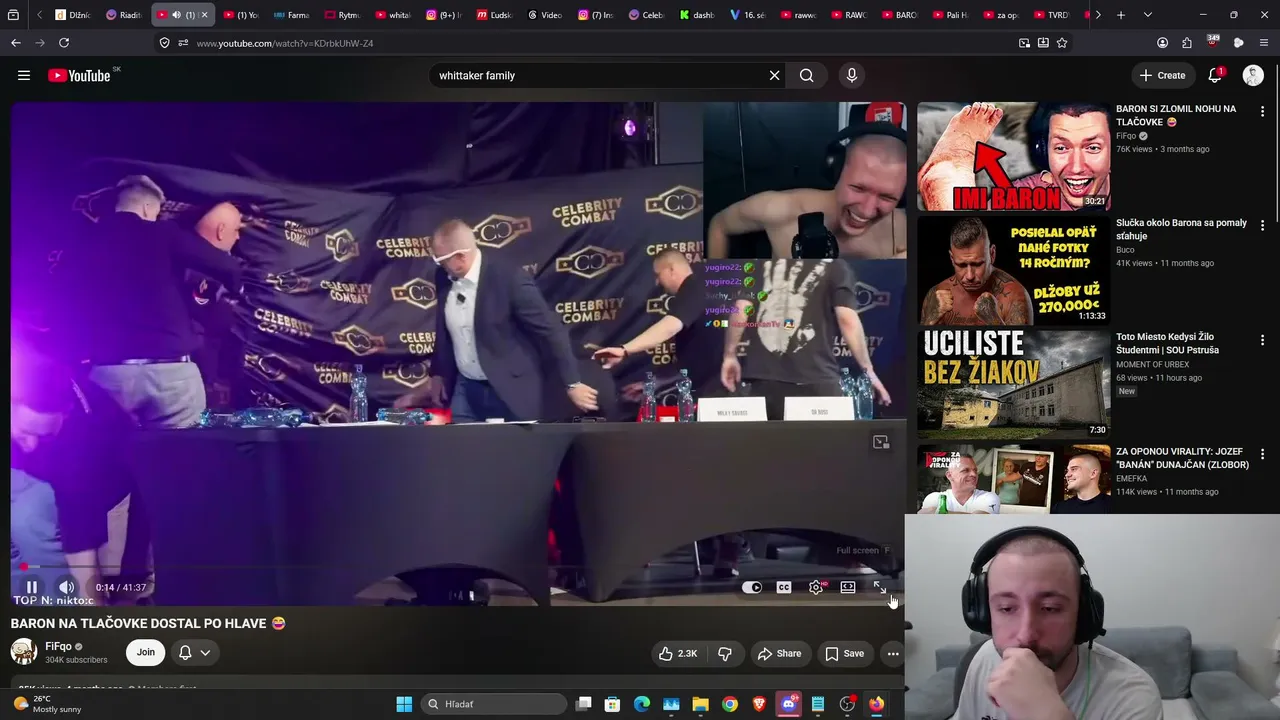Dislike the video

725,653
